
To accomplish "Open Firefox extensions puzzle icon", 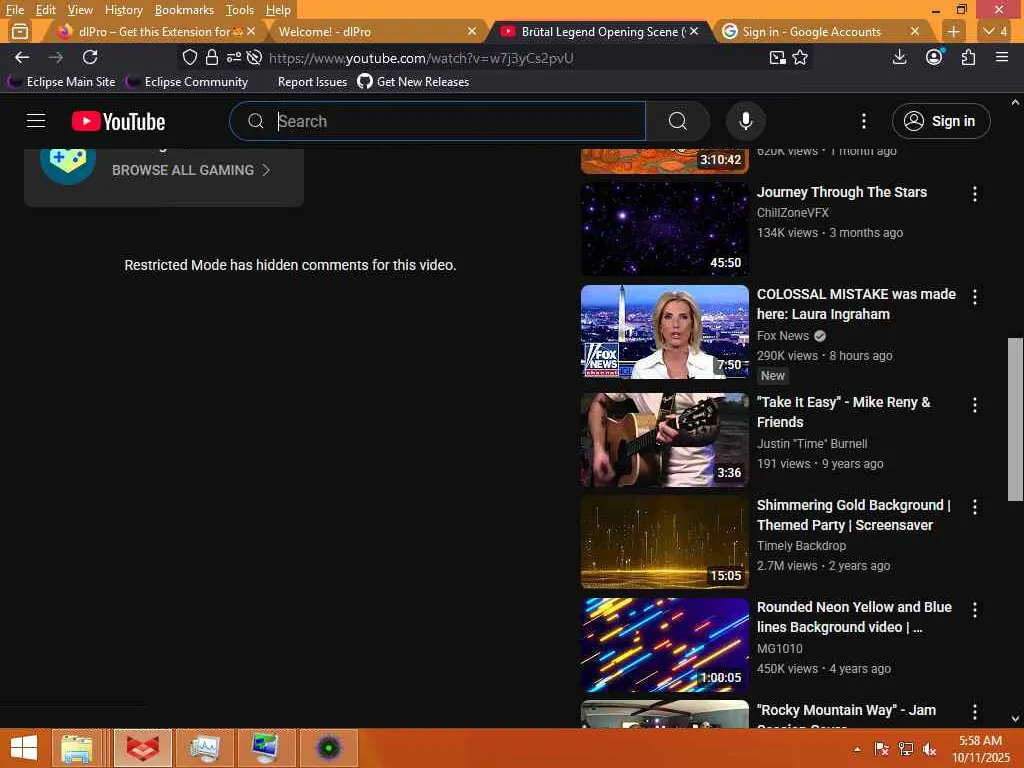I will [x=968, y=57].
